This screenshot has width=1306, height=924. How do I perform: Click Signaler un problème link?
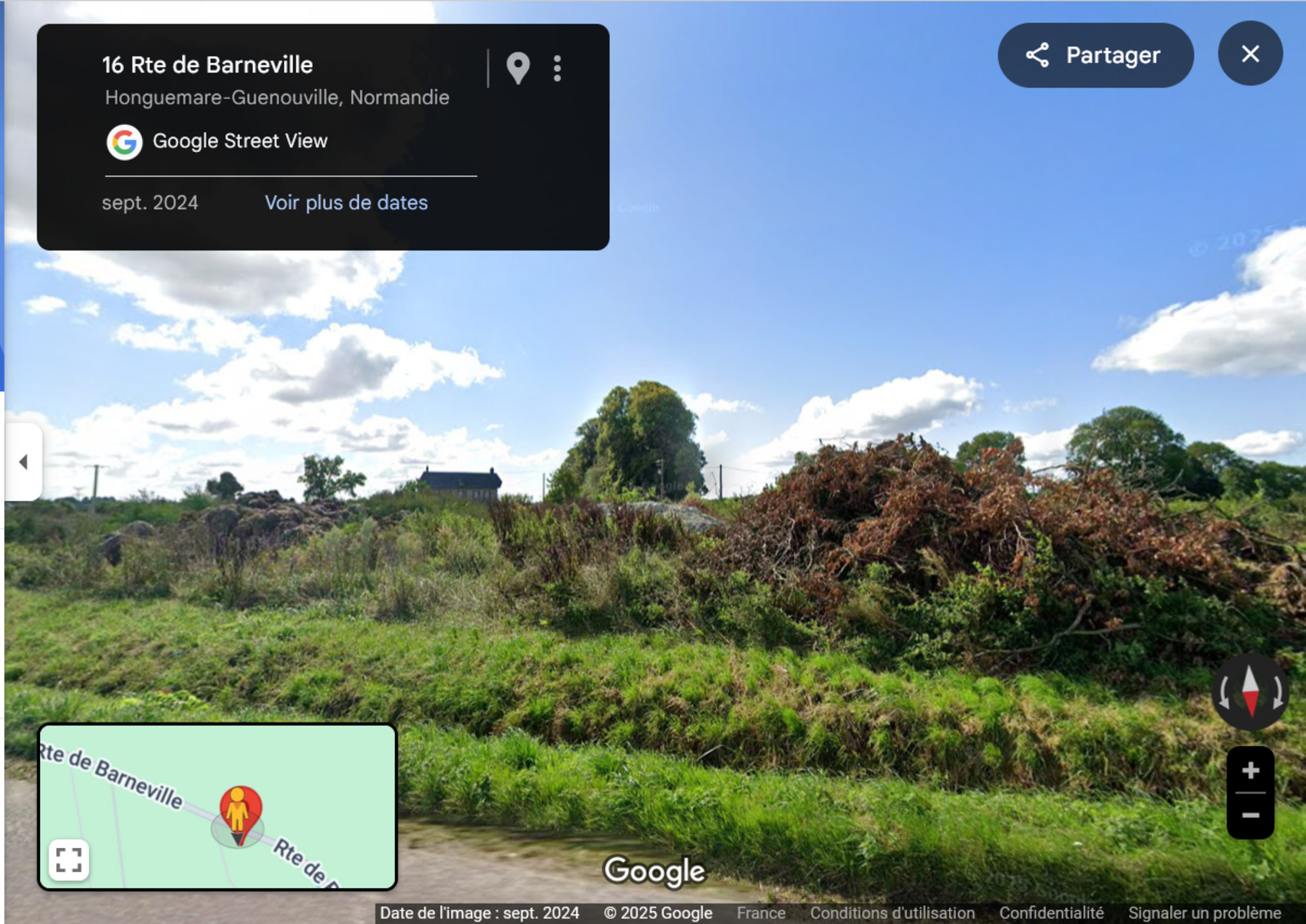1204,913
